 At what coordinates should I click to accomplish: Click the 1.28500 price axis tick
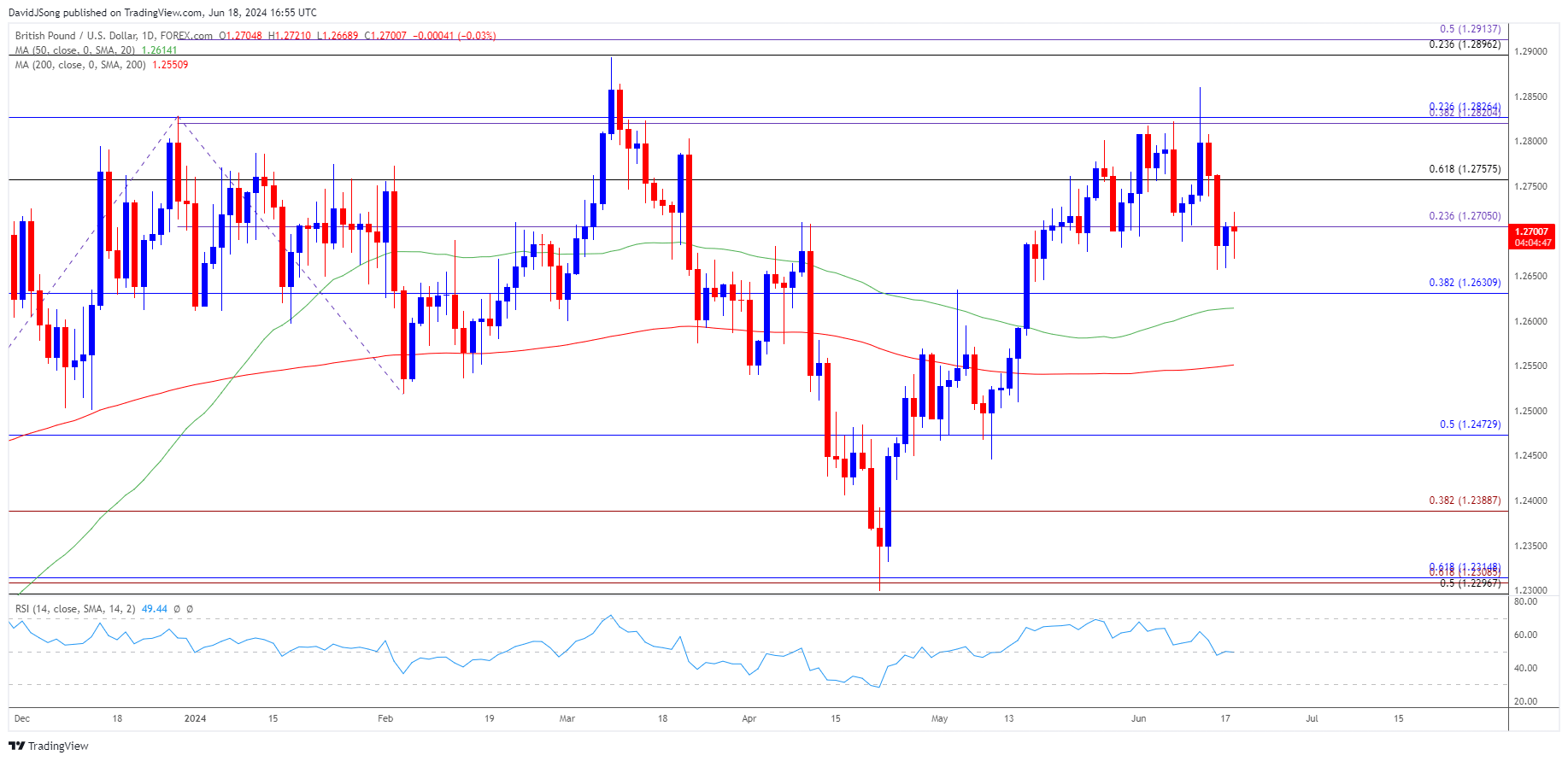coord(1530,97)
